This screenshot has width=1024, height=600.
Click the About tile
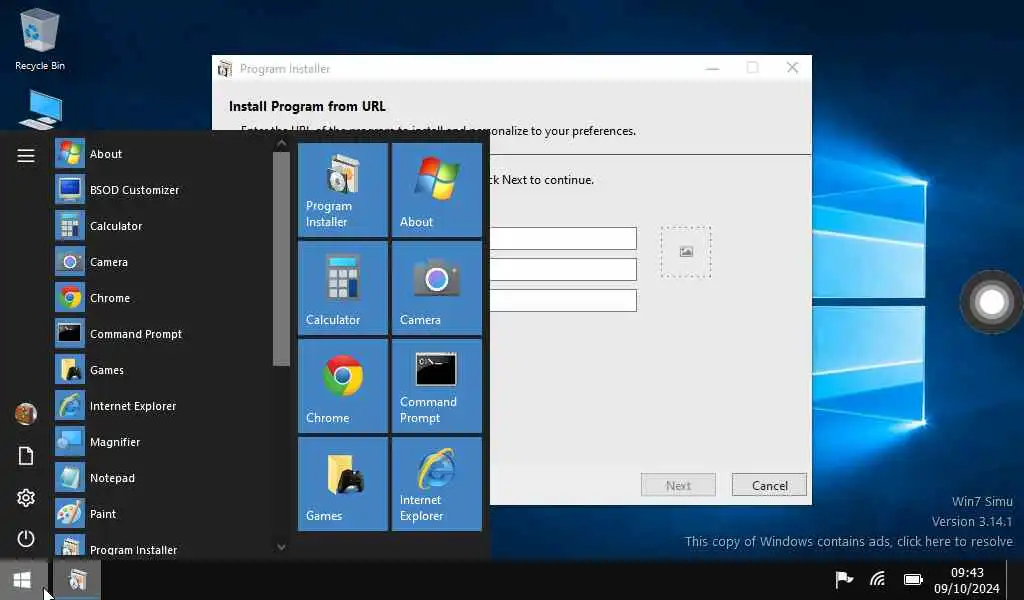pyautogui.click(x=437, y=190)
